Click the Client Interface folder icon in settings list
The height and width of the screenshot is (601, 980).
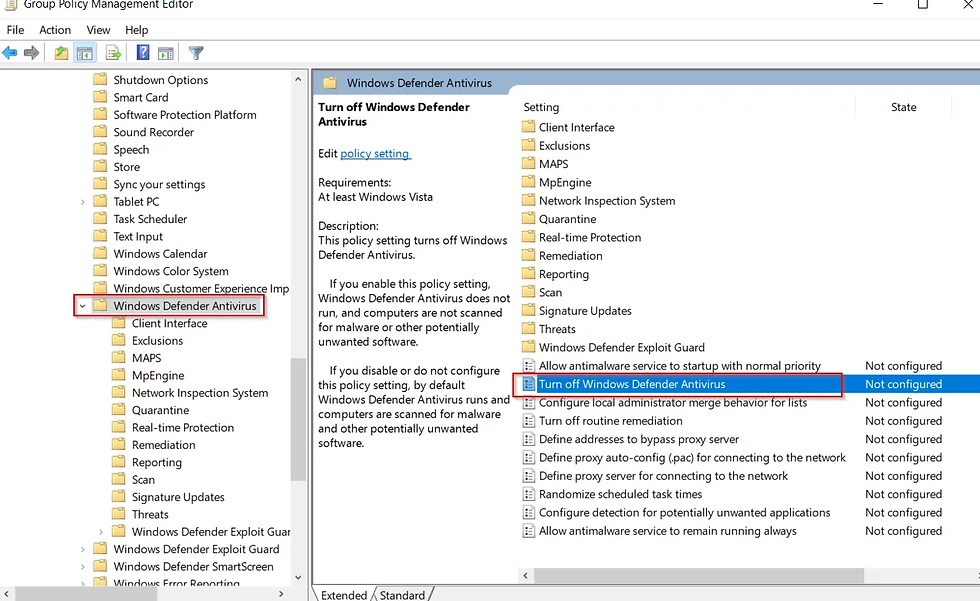(529, 127)
